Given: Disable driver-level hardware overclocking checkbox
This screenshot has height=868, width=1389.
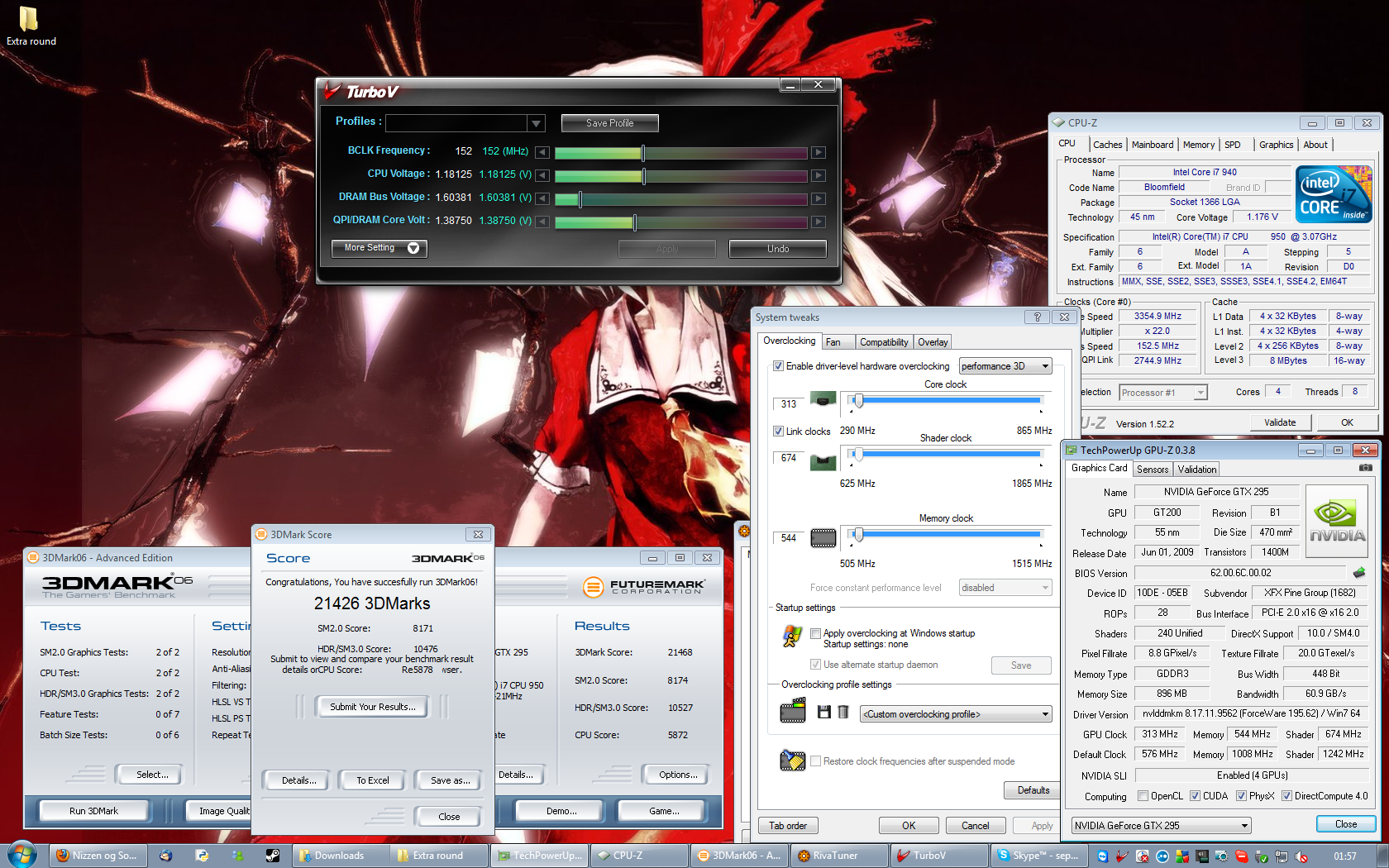Looking at the screenshot, I should (x=778, y=366).
